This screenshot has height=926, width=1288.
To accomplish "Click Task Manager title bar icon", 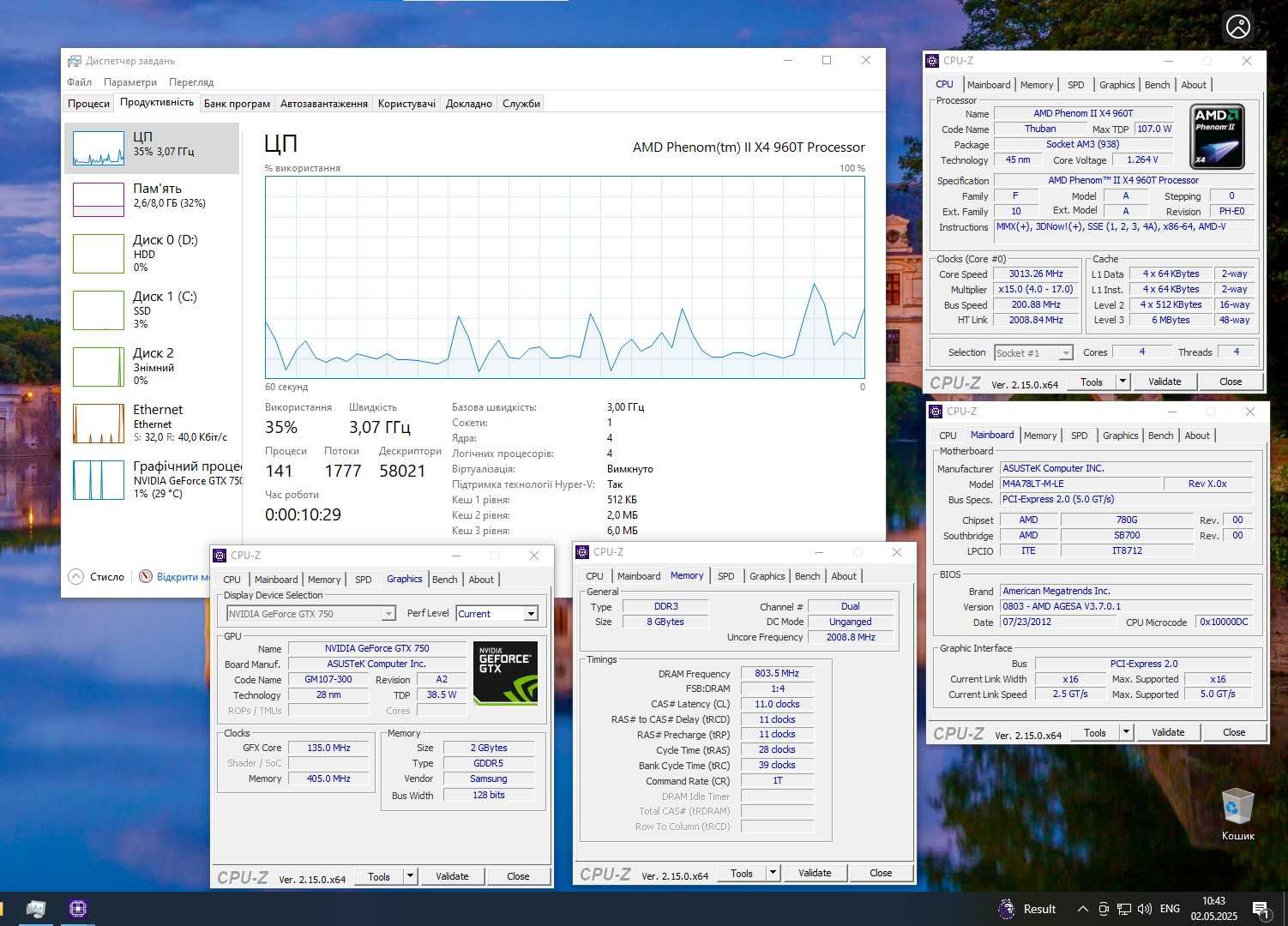I will (x=75, y=61).
